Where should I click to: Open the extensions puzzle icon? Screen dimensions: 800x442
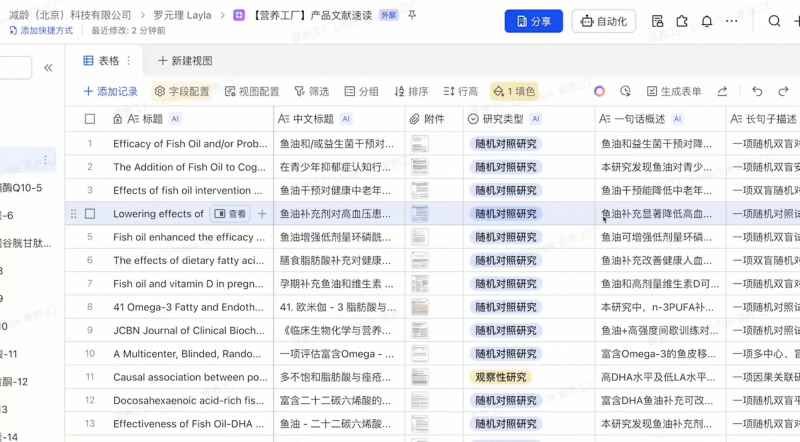pos(682,21)
